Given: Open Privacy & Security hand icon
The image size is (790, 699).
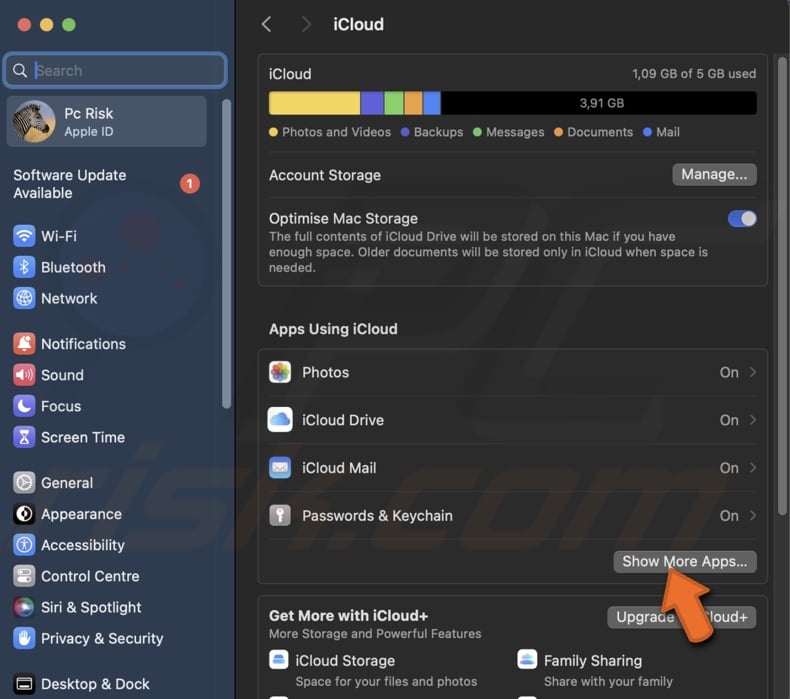Looking at the screenshot, I should (24, 639).
